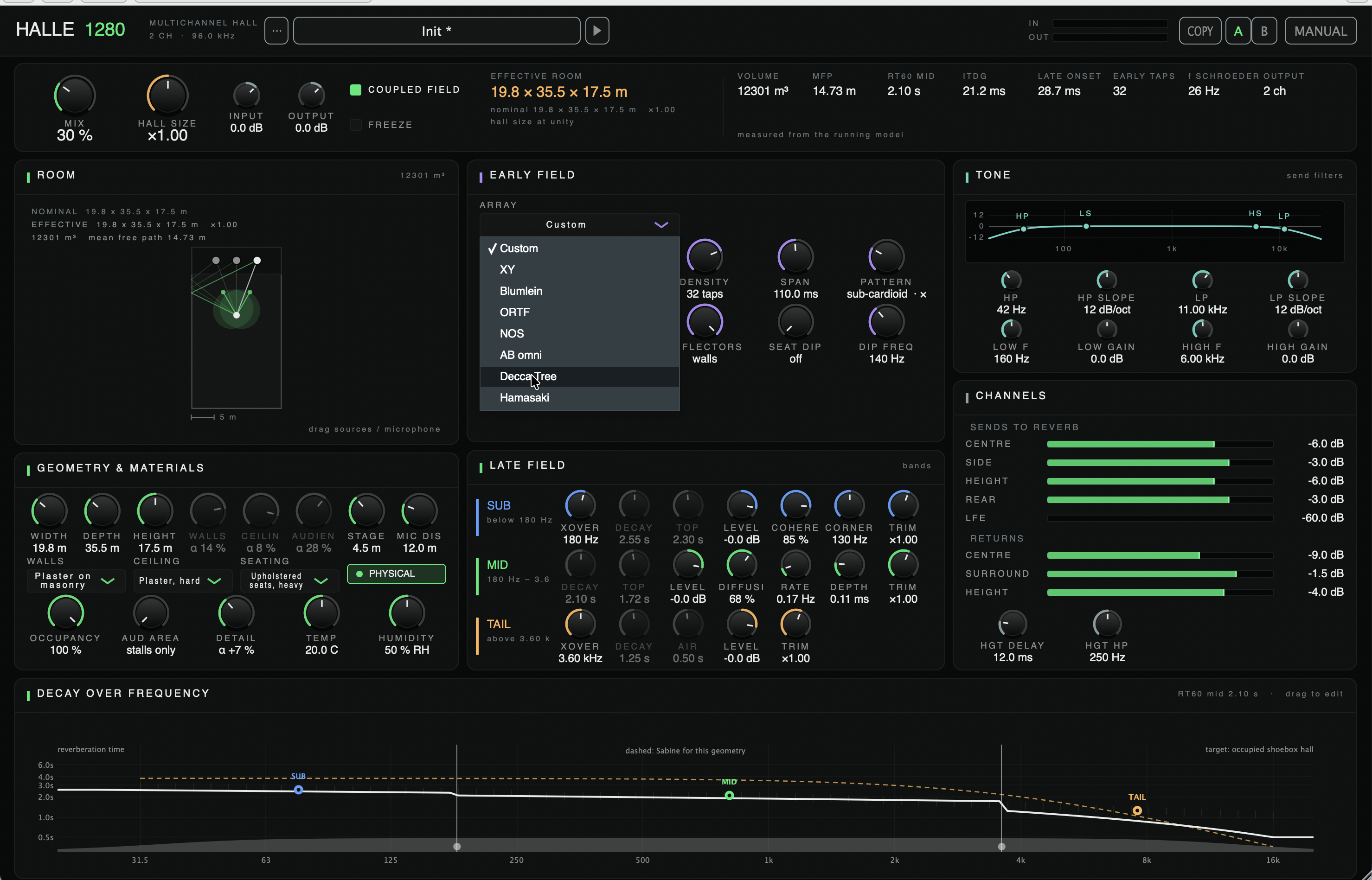Click the HALL SIZE knob
Image resolution: width=1372 pixels, height=880 pixels.
coord(167,95)
